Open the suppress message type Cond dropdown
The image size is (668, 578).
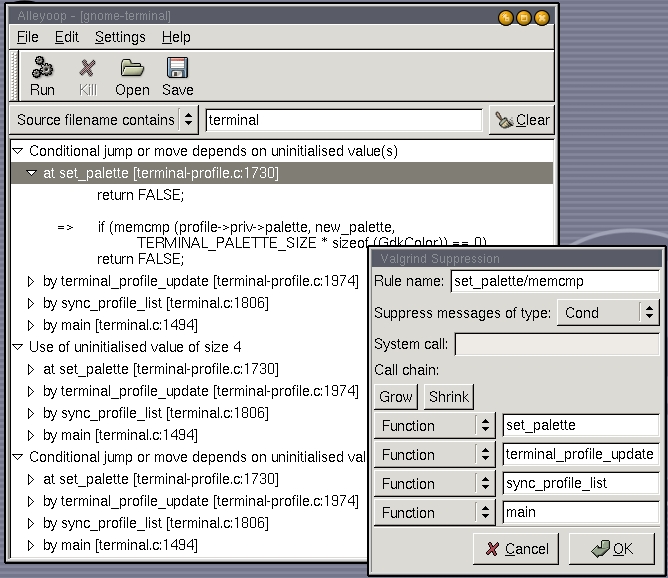[x=608, y=313]
